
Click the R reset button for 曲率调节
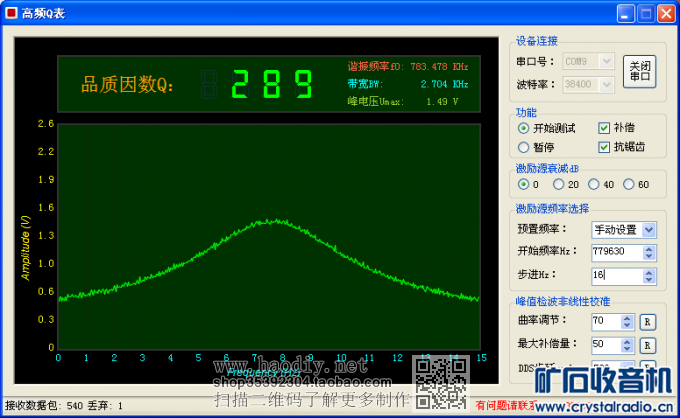(x=647, y=322)
